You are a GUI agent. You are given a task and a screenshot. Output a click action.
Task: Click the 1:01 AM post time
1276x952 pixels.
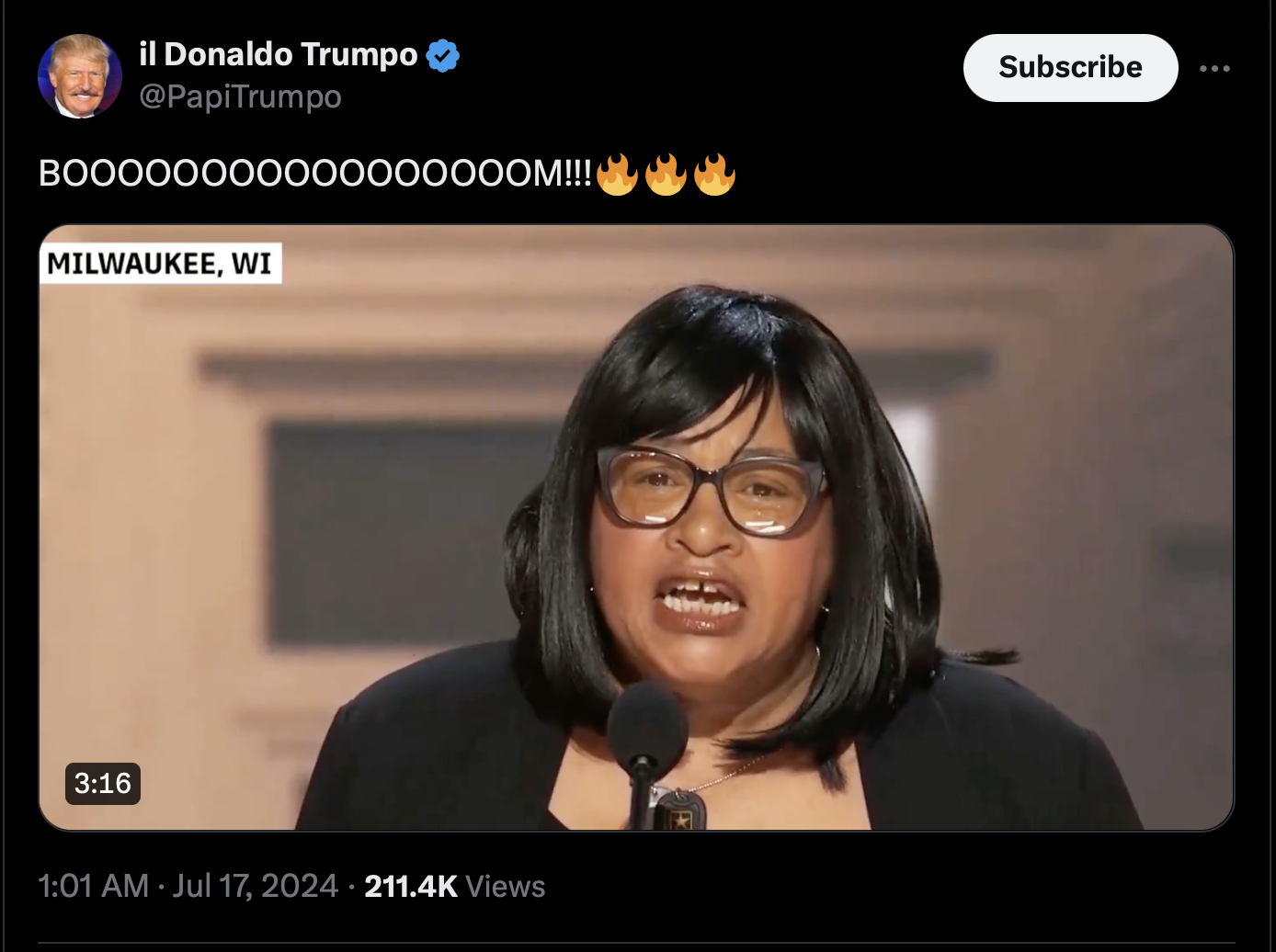pos(93,886)
